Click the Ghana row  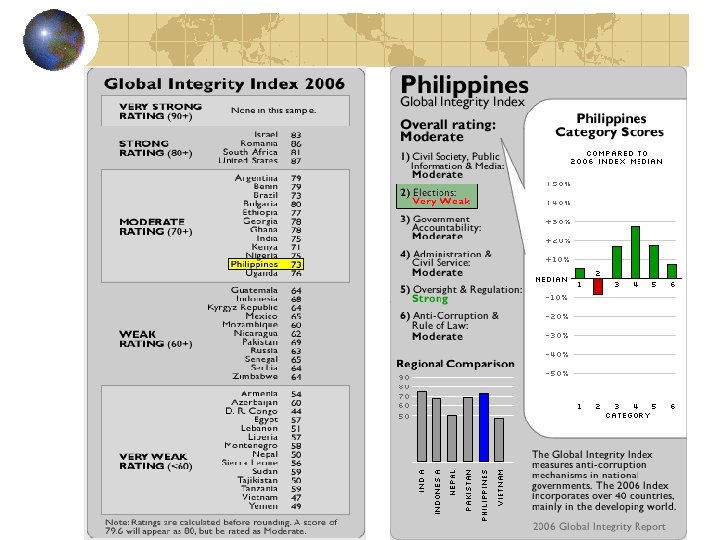tap(276, 230)
